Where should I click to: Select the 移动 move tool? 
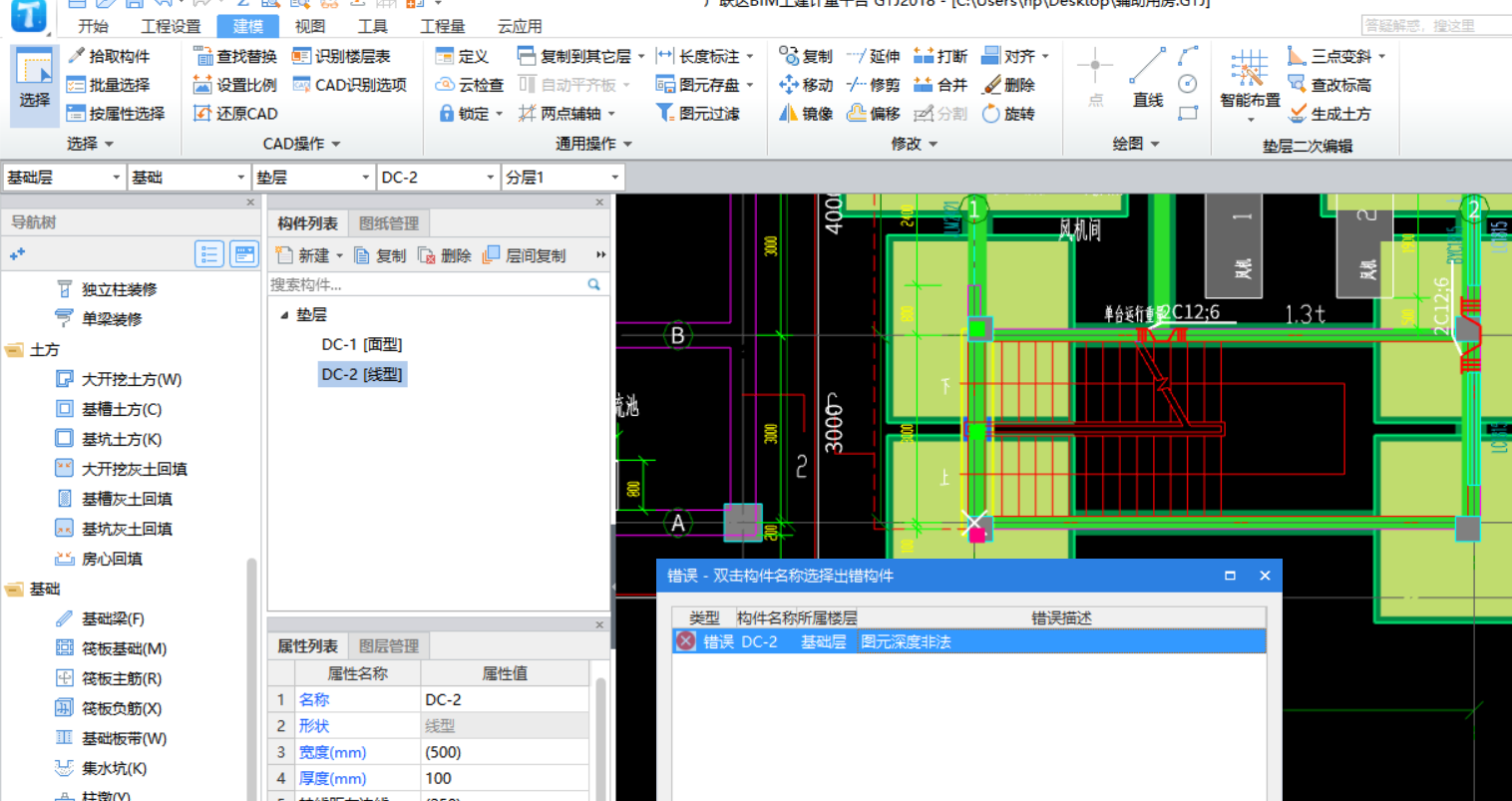click(x=806, y=86)
